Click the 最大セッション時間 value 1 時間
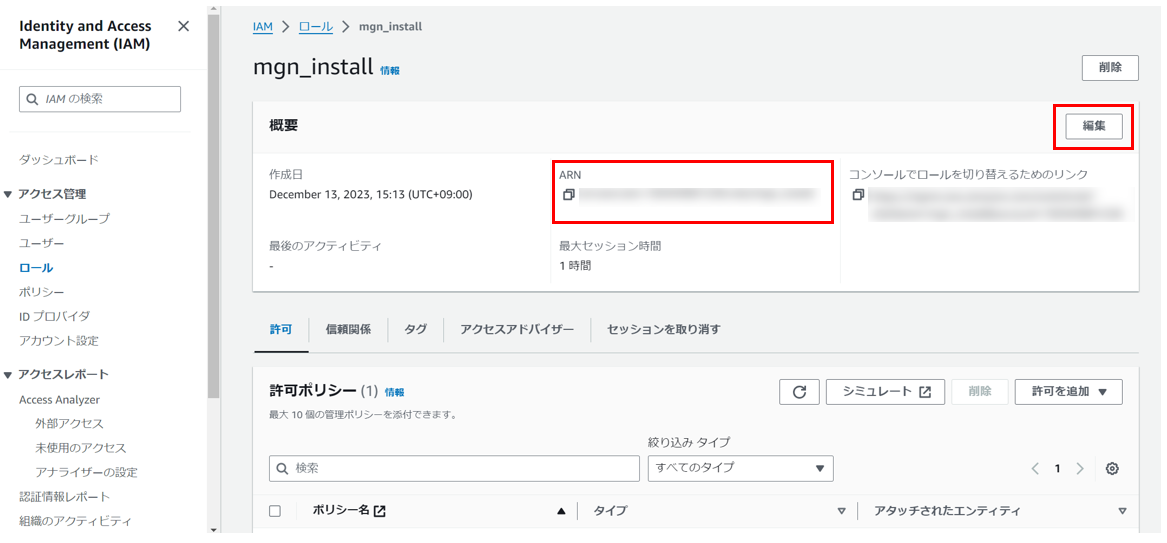 tap(575, 266)
